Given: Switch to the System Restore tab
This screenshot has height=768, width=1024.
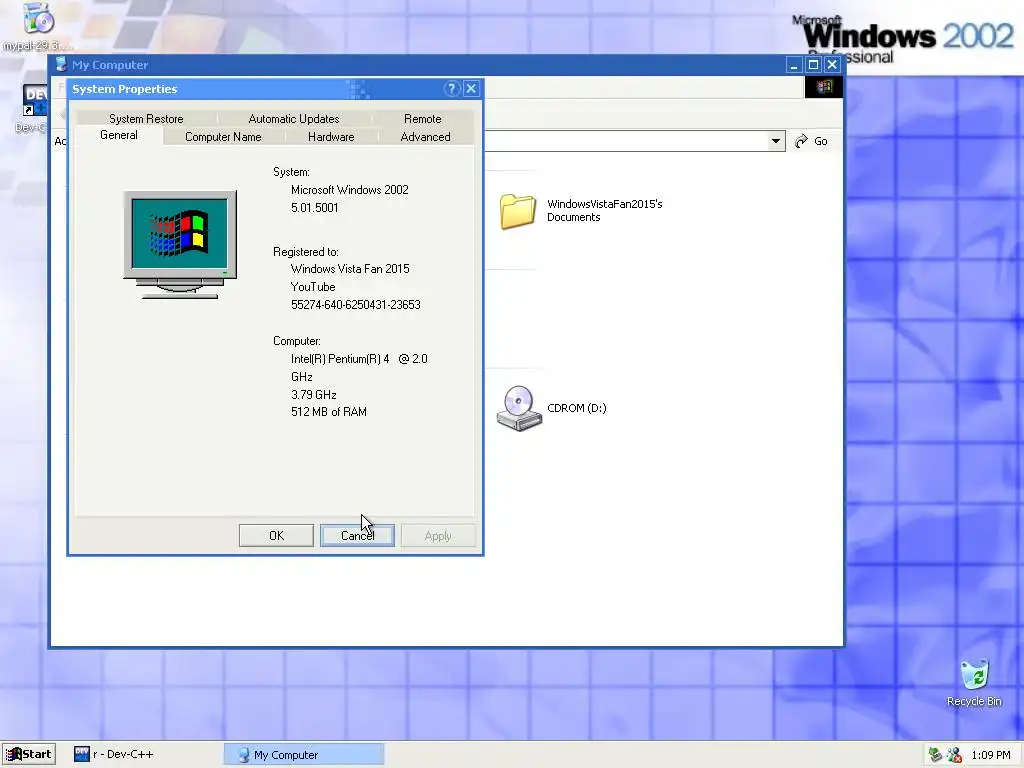Looking at the screenshot, I should point(146,118).
